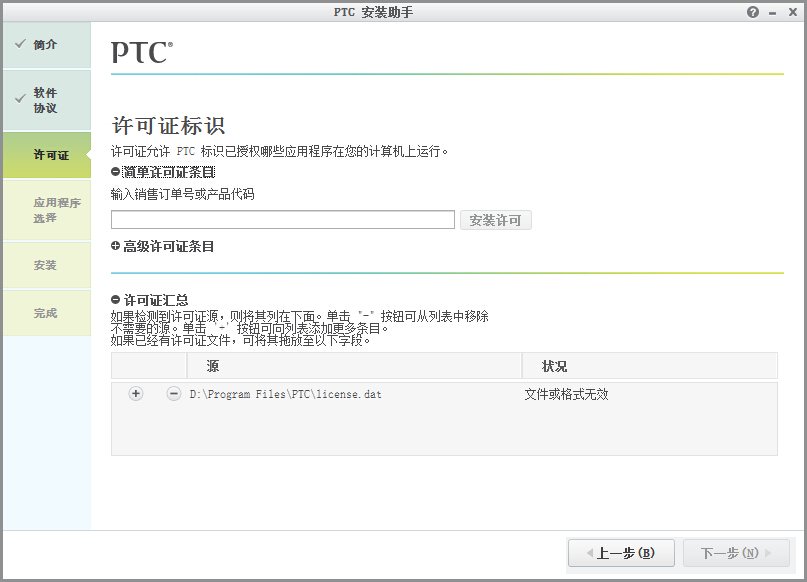Close the PTC 安装助手 window
Viewport: 807px width, 582px height.
[x=793, y=12]
